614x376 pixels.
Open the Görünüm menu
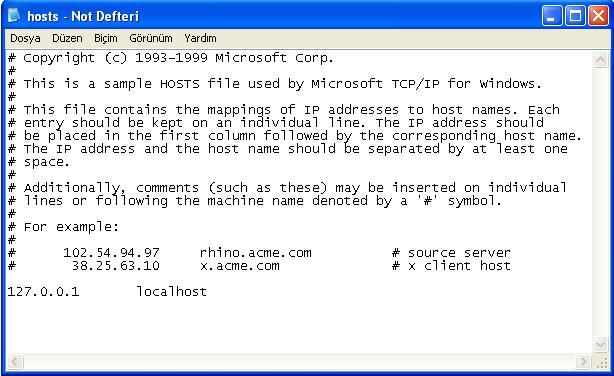(x=151, y=38)
